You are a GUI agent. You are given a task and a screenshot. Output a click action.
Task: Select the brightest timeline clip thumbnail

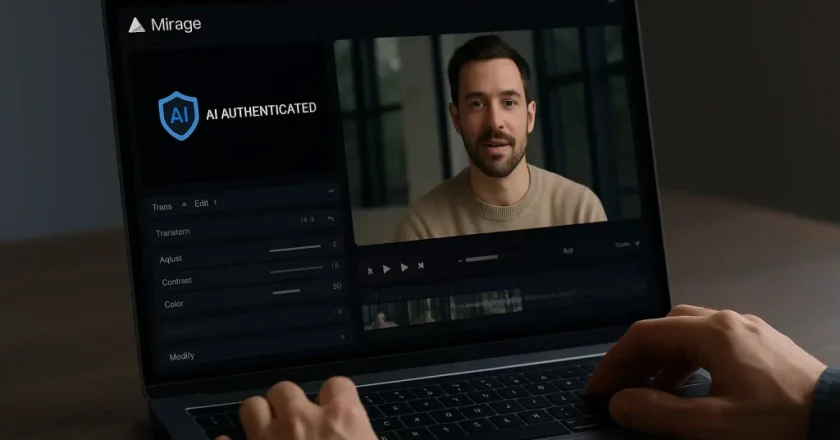(x=485, y=303)
